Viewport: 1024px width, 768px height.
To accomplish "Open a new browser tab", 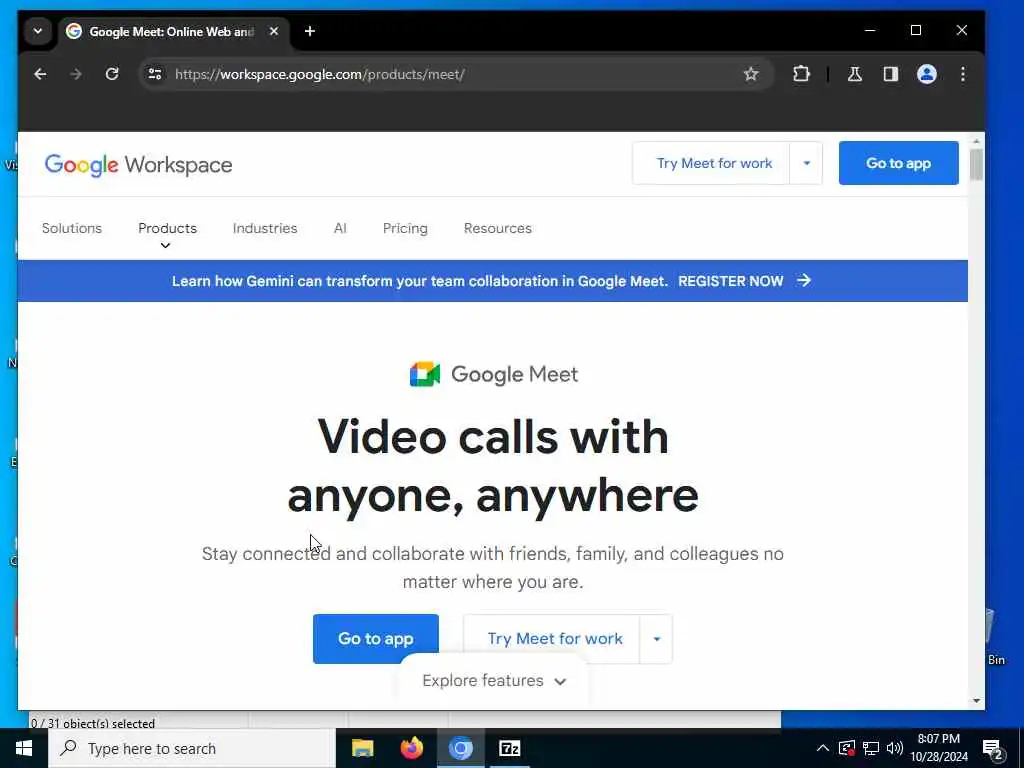I will 310,31.
